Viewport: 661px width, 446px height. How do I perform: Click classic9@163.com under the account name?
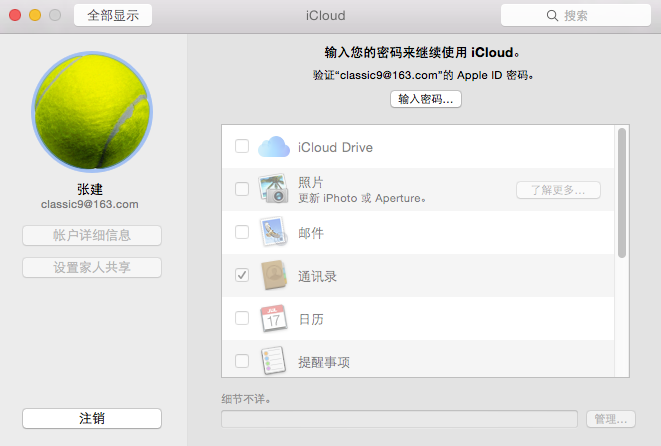(x=90, y=204)
